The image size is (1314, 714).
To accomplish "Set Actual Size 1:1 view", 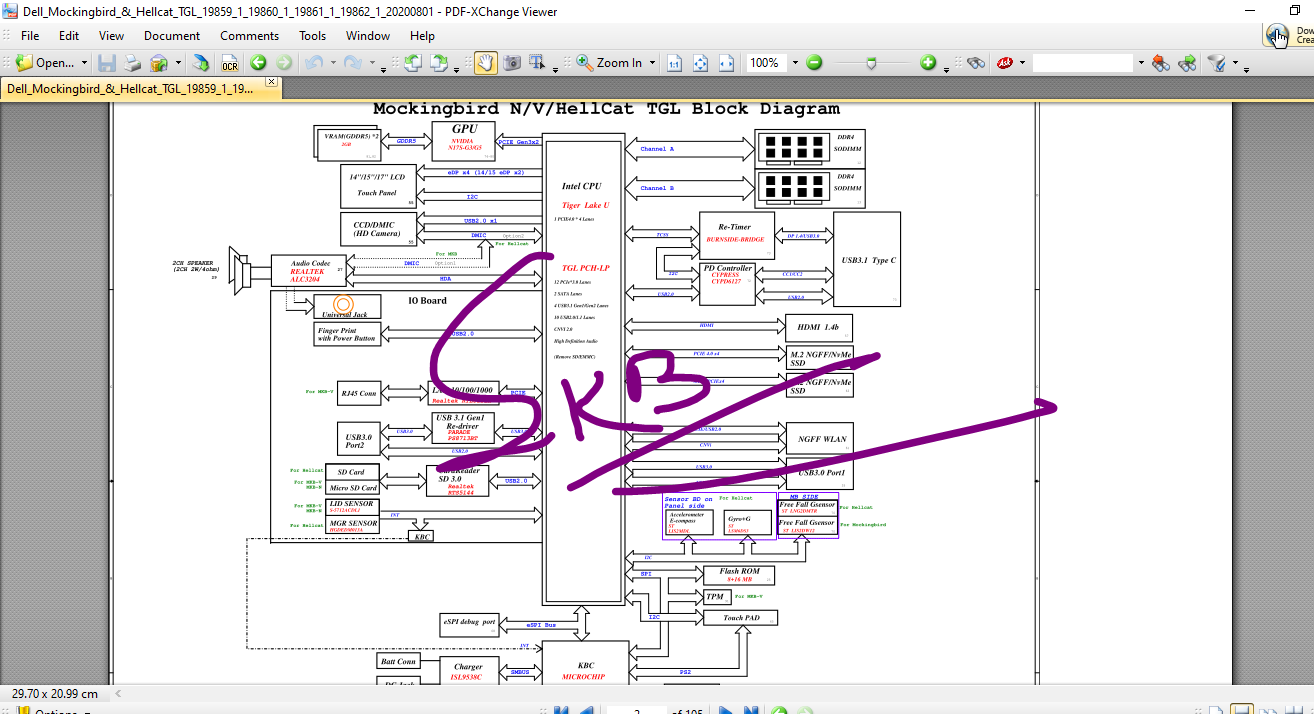I will [x=675, y=62].
